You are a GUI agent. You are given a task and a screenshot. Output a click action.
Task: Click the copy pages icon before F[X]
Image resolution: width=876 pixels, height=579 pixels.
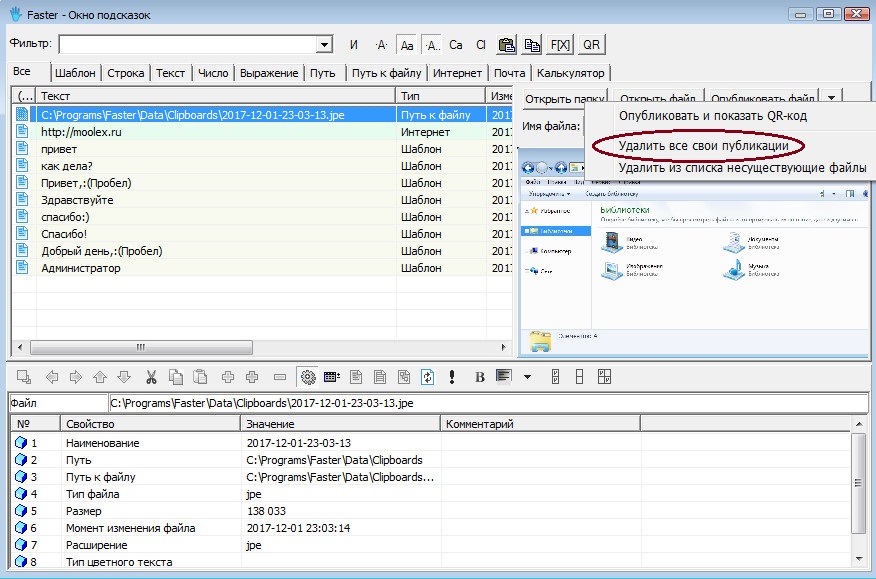pyautogui.click(x=532, y=45)
